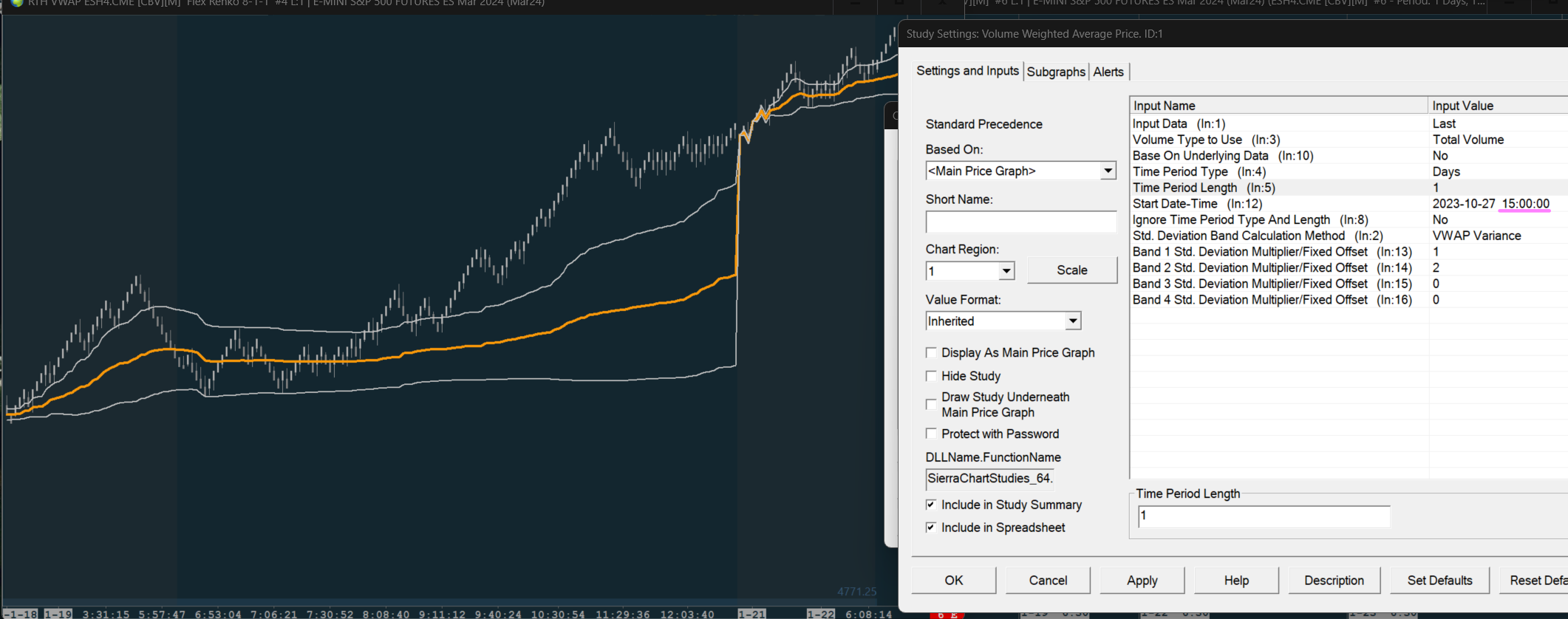Confirm settings with the OK button
Screen dimensions: 1568x619
pyautogui.click(x=954, y=581)
